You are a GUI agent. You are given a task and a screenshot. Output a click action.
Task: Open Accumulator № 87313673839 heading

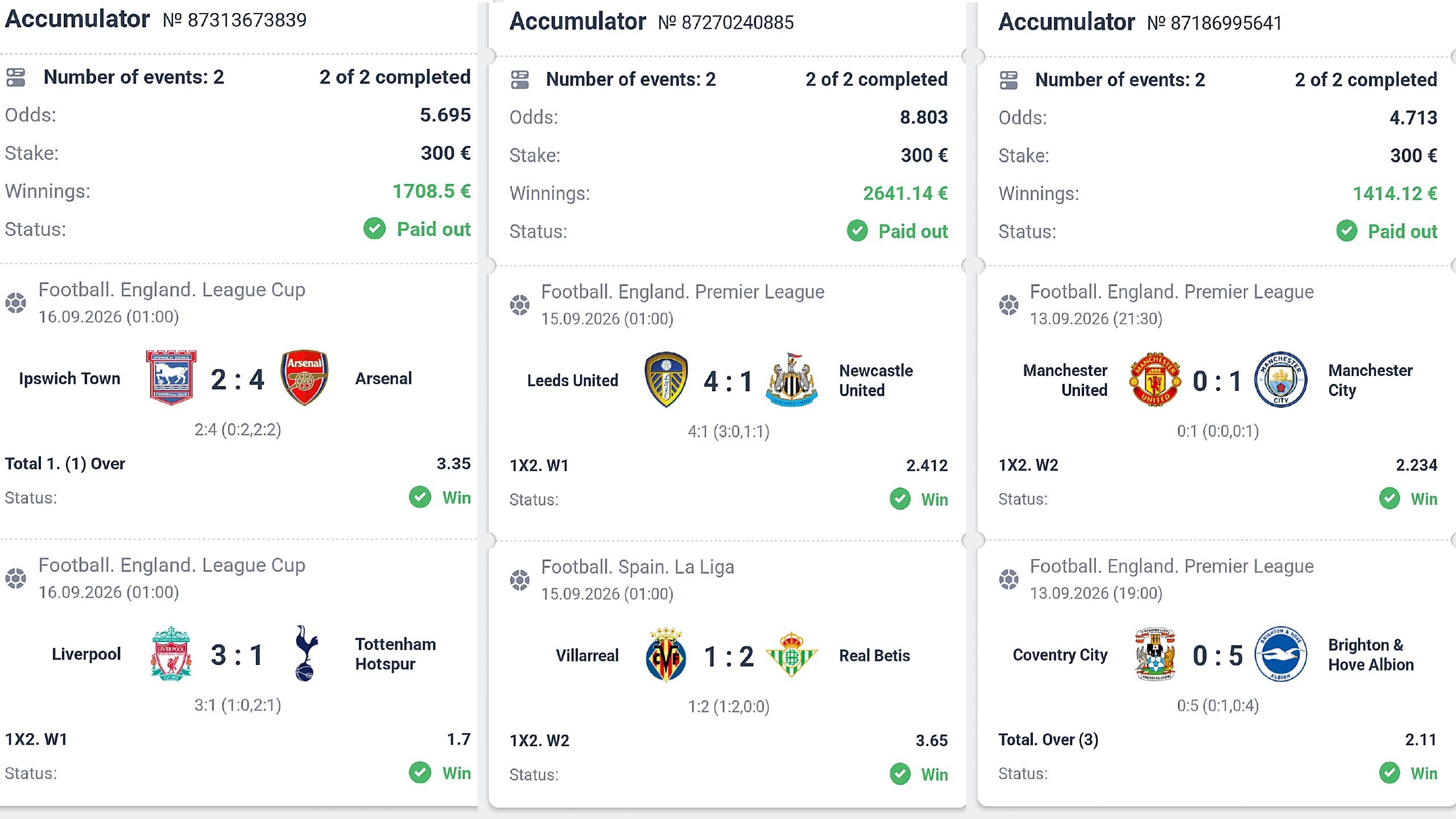[156, 19]
